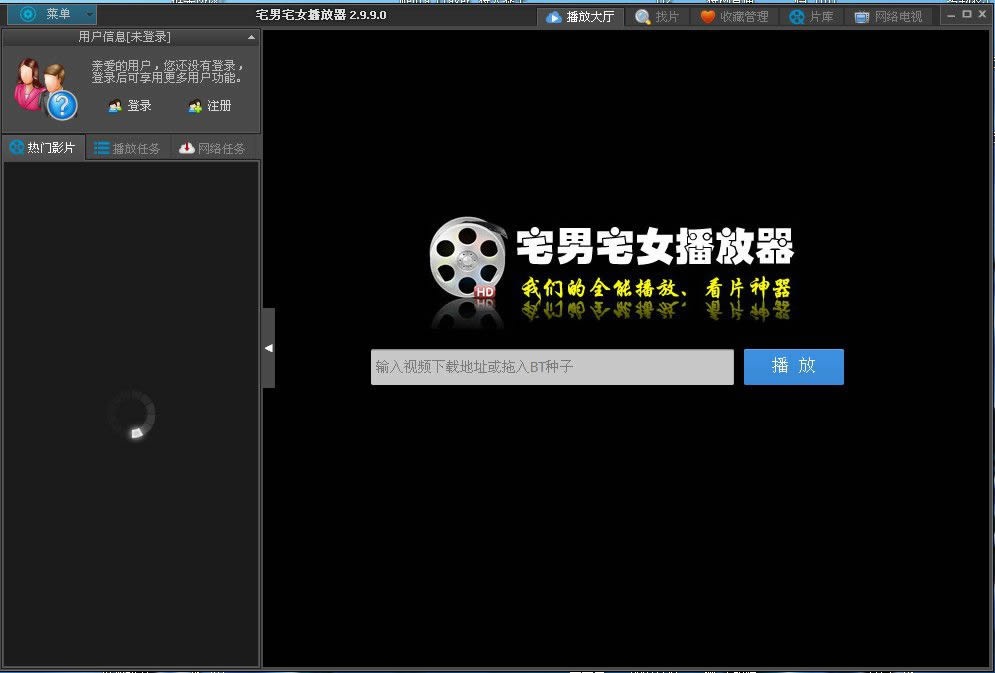Viewport: 995px width, 673px height.
Task: Click the 注册 registration link
Action: 218,105
